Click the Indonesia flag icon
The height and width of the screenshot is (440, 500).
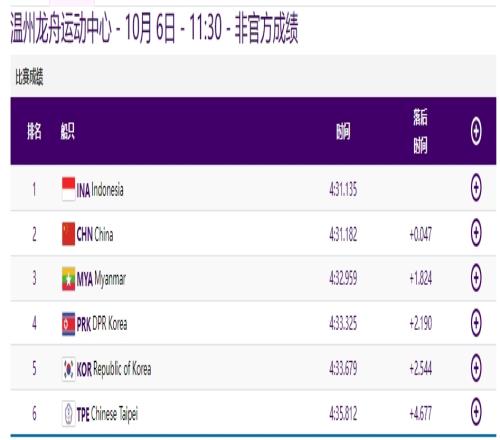(x=68, y=189)
